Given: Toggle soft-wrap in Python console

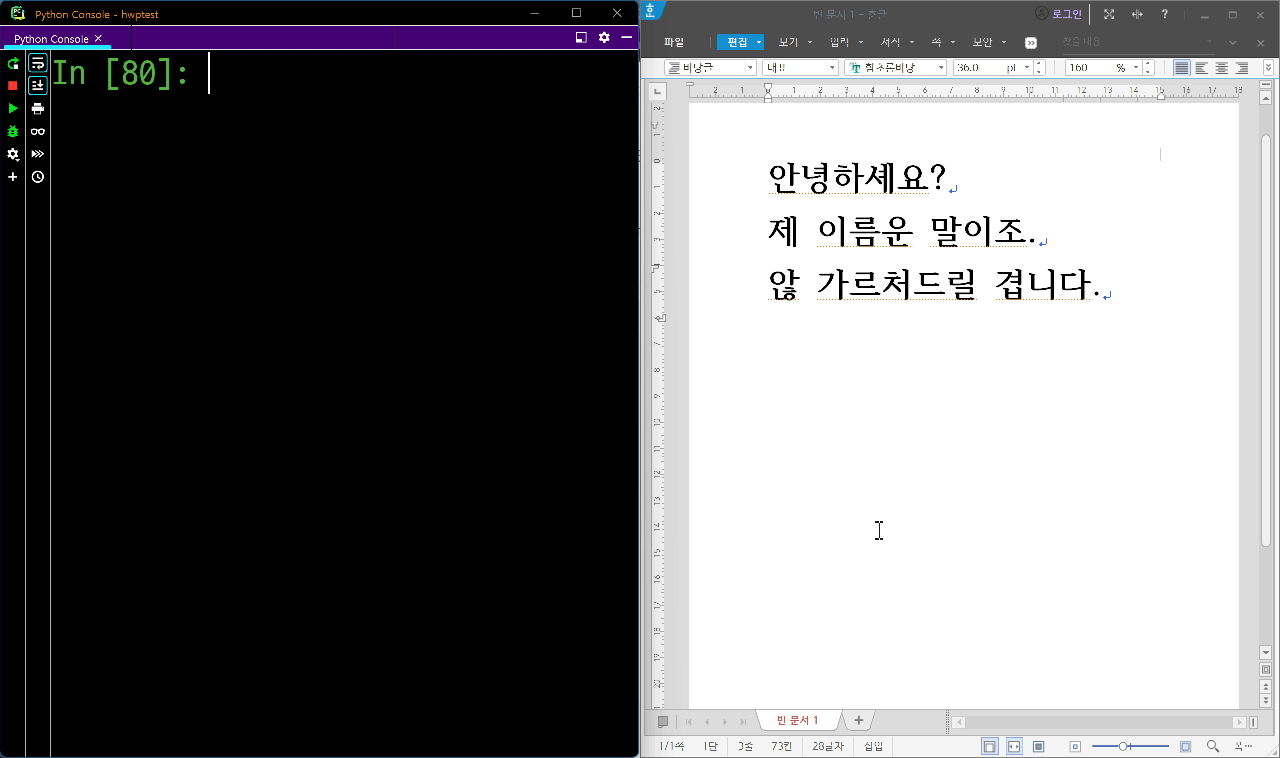Looking at the screenshot, I should 38,63.
